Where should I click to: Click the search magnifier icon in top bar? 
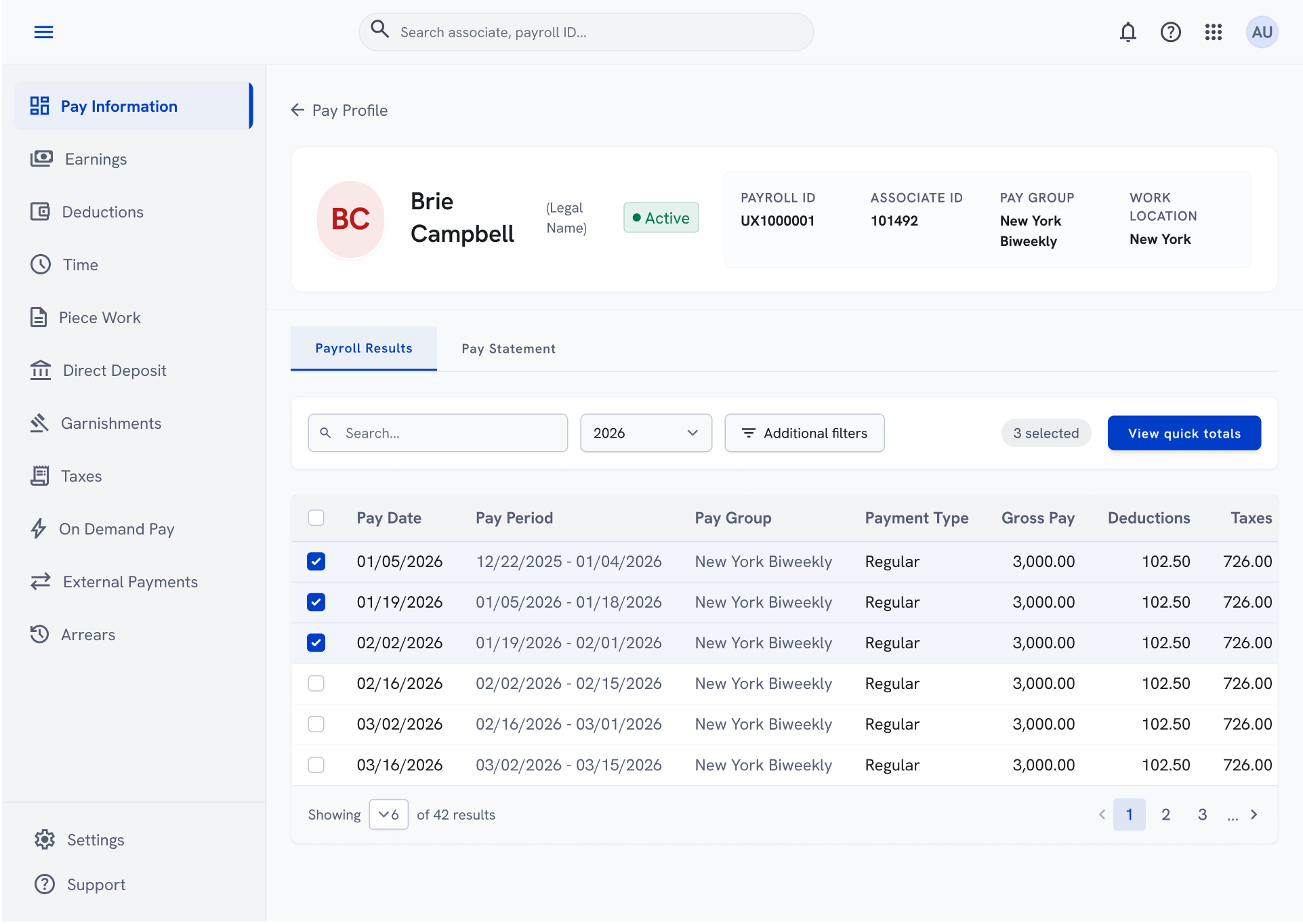[x=380, y=29]
